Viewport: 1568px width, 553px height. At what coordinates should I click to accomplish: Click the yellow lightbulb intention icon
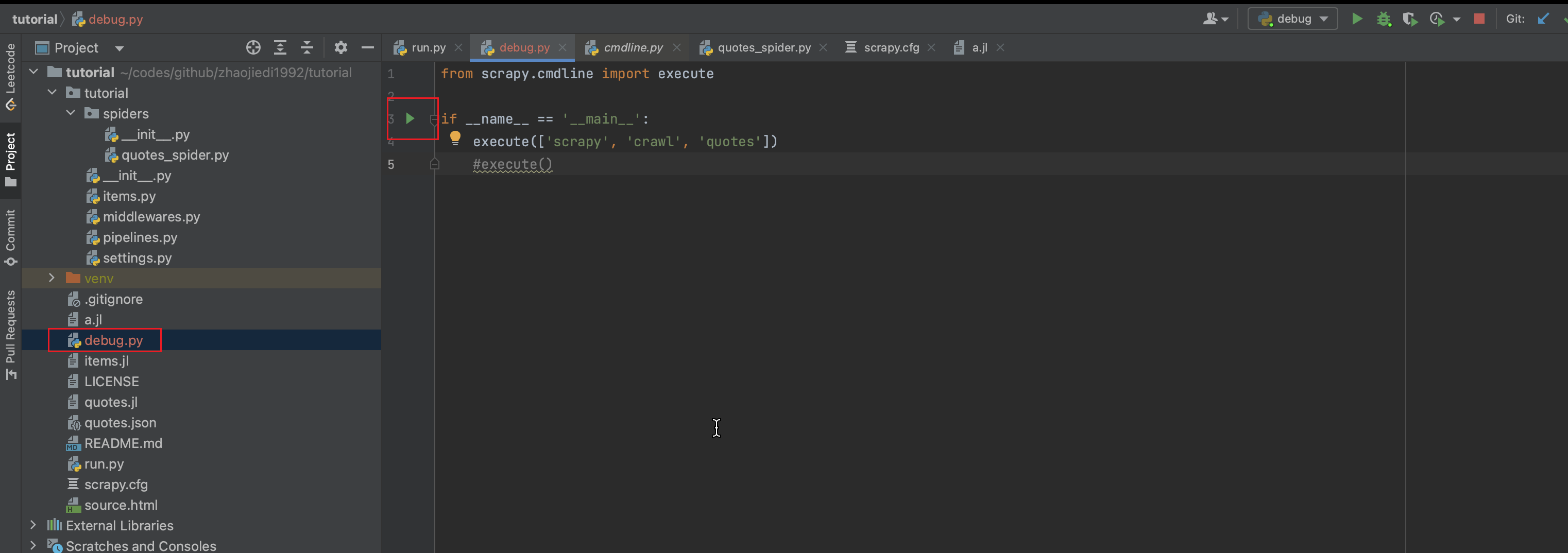455,138
